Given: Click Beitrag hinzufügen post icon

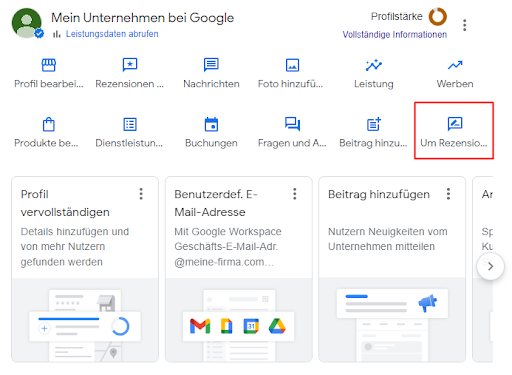Looking at the screenshot, I should [x=374, y=124].
